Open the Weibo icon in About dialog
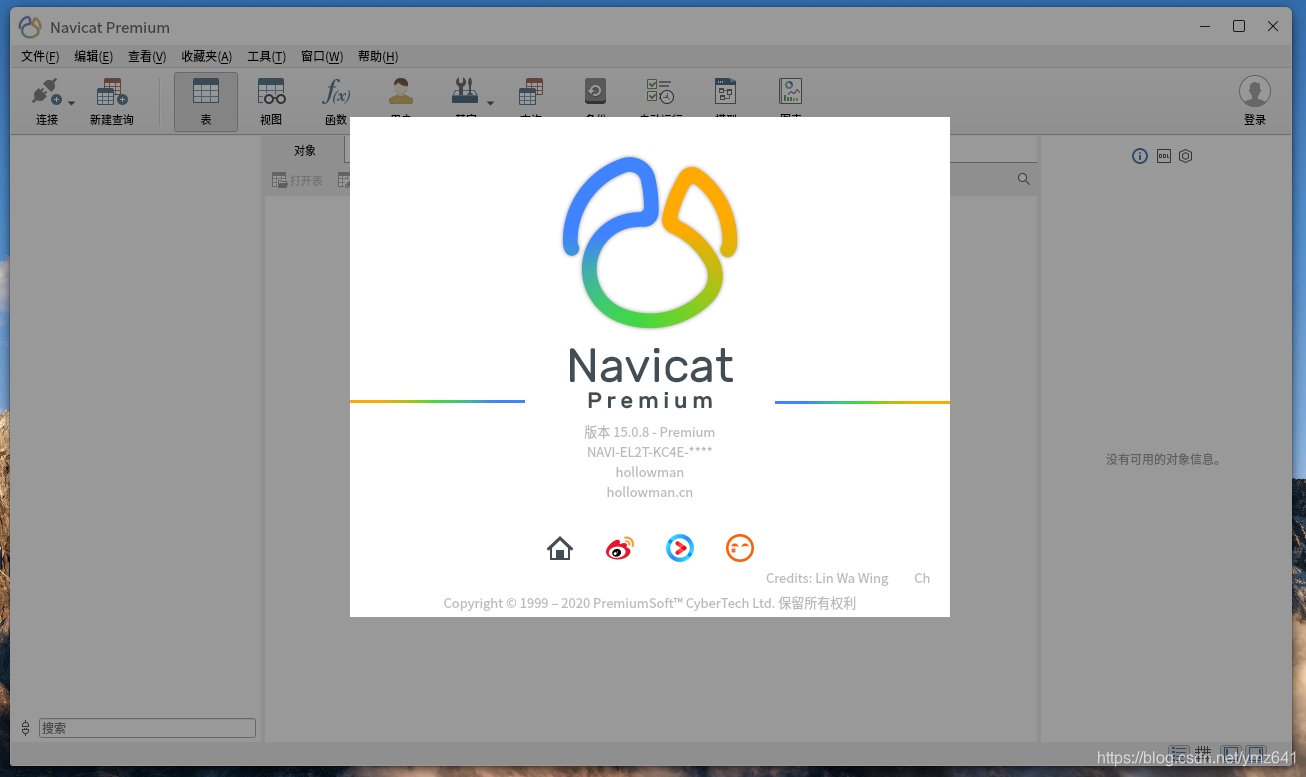Image resolution: width=1306 pixels, height=777 pixels. click(620, 548)
